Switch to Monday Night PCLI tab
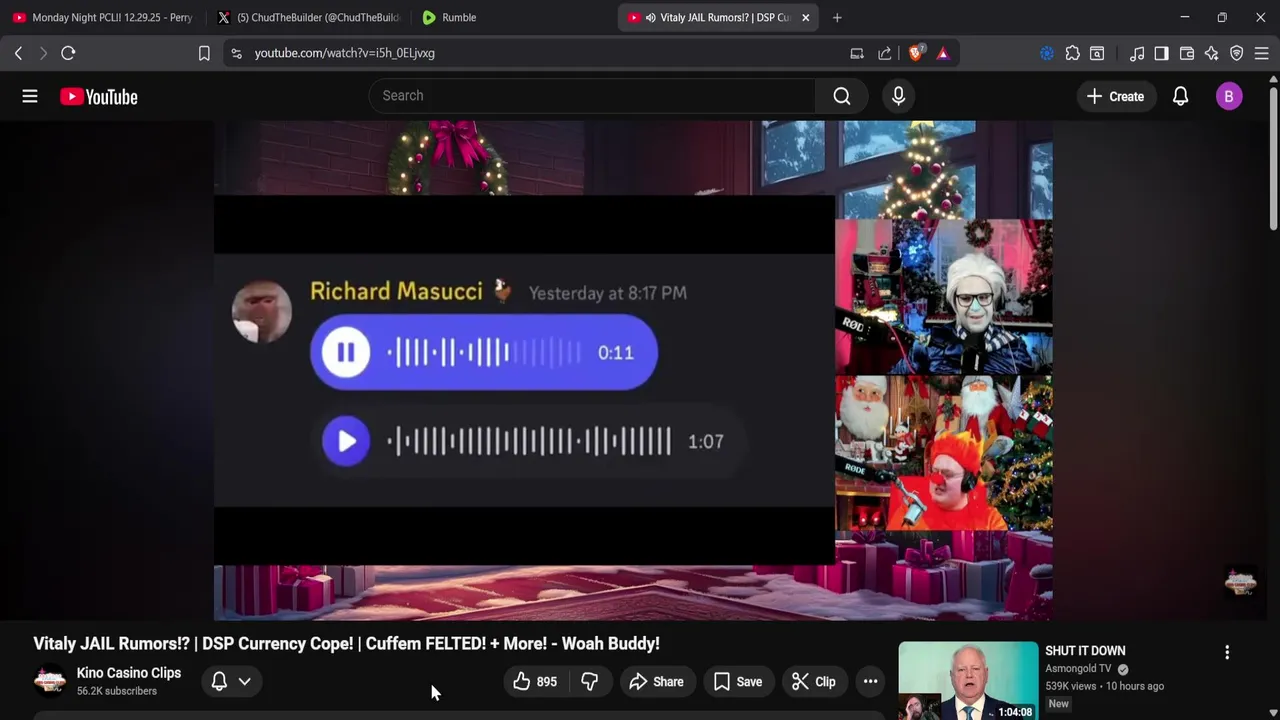The width and height of the screenshot is (1280, 720). point(103,17)
